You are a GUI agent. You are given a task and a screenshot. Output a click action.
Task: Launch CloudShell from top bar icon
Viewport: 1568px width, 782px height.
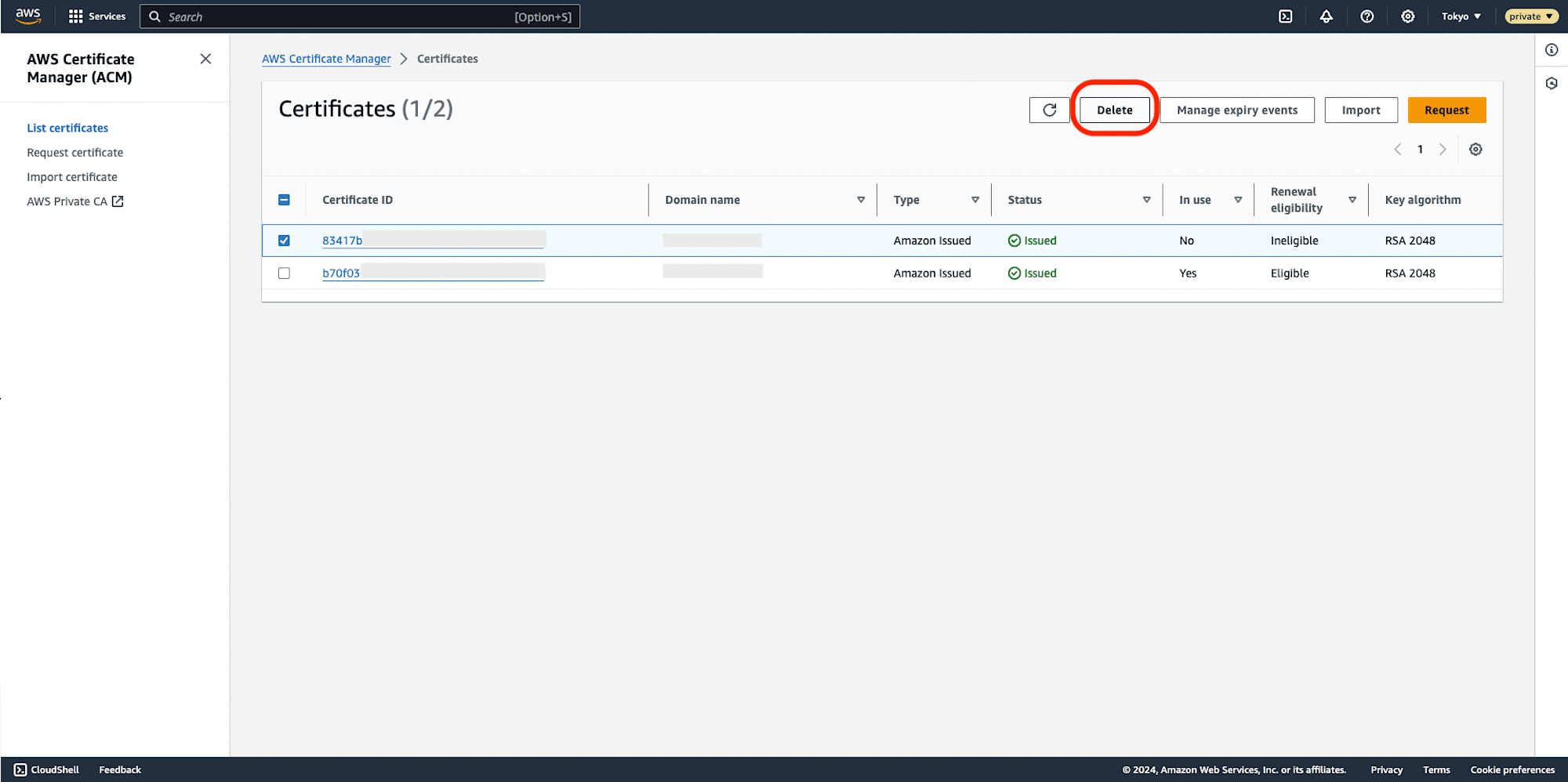pos(1286,16)
